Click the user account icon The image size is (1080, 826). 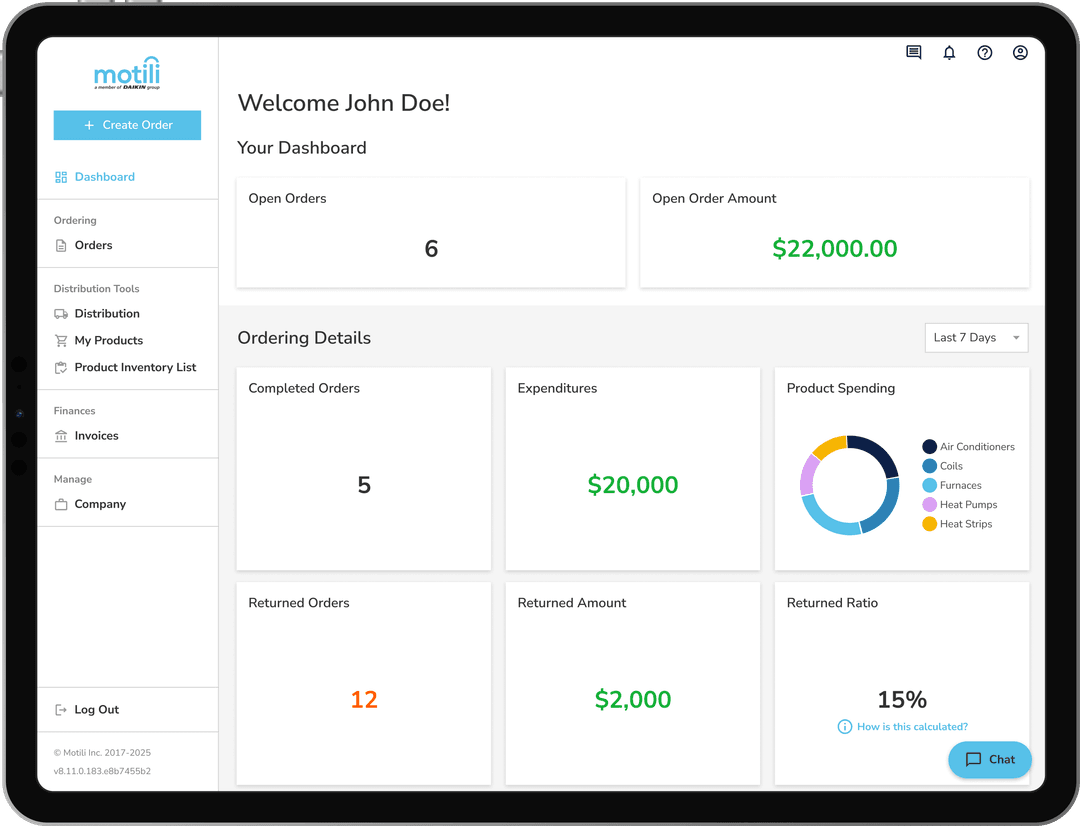pyautogui.click(x=1020, y=52)
